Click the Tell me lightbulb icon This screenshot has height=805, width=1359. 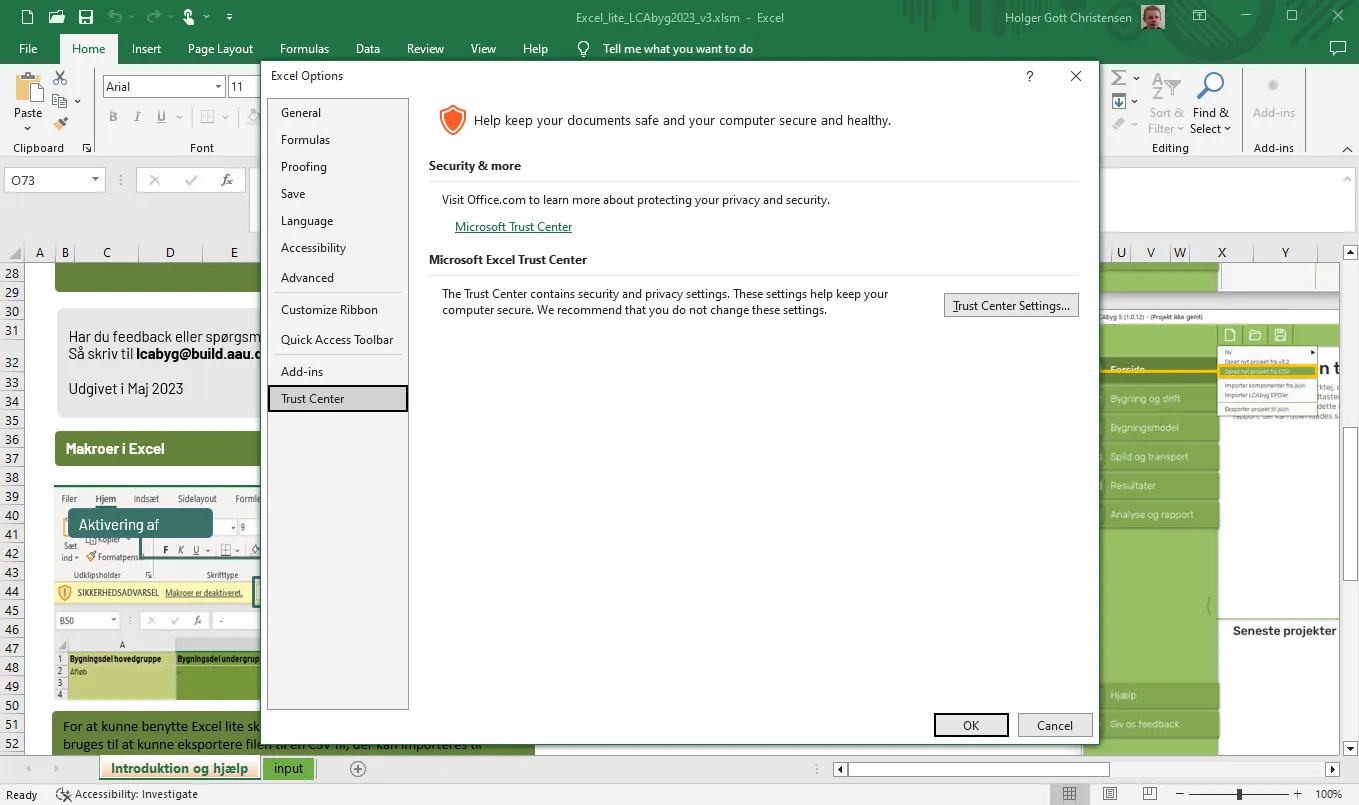[x=584, y=48]
